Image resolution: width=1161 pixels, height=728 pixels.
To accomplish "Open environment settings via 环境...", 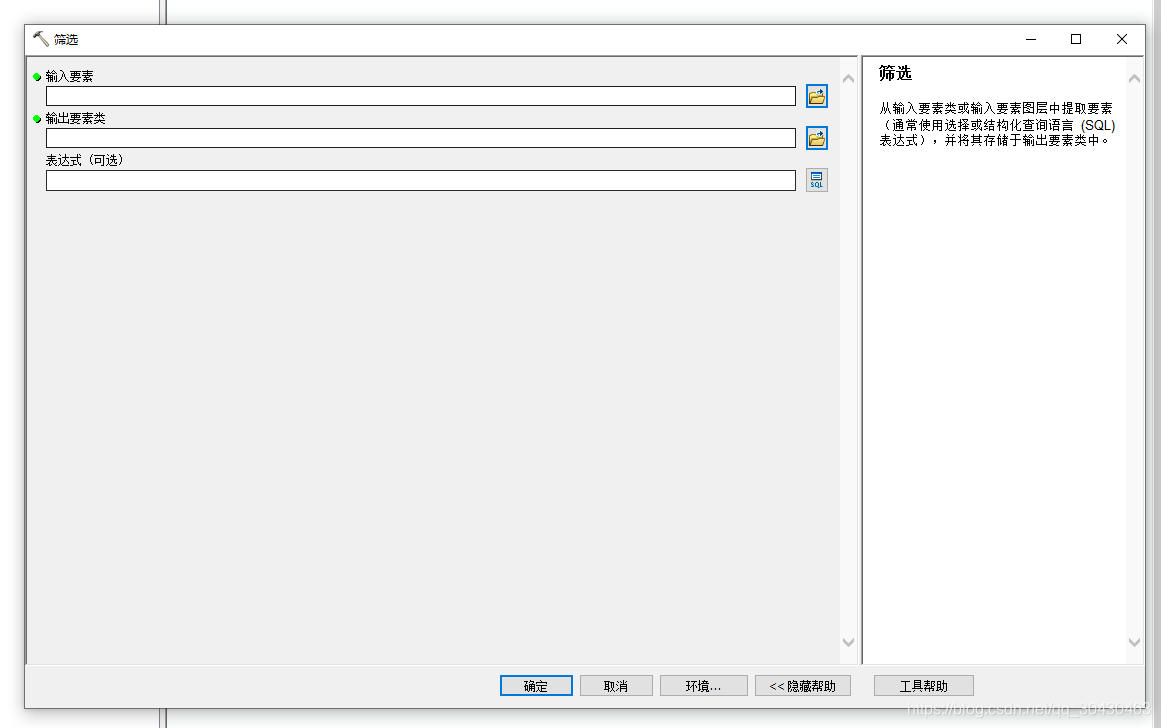I will (x=703, y=685).
